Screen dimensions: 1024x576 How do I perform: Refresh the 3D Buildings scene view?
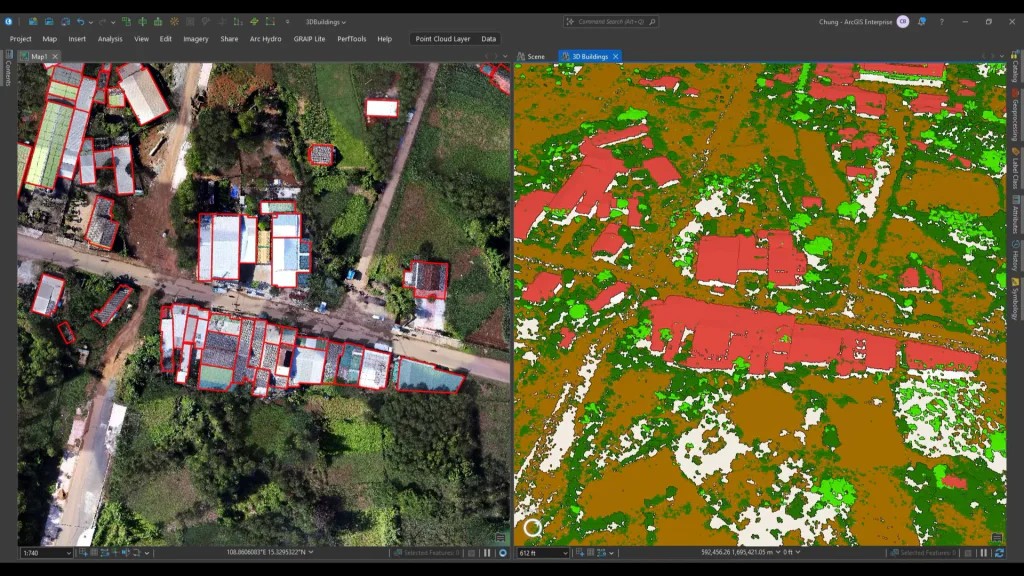[x=999, y=553]
